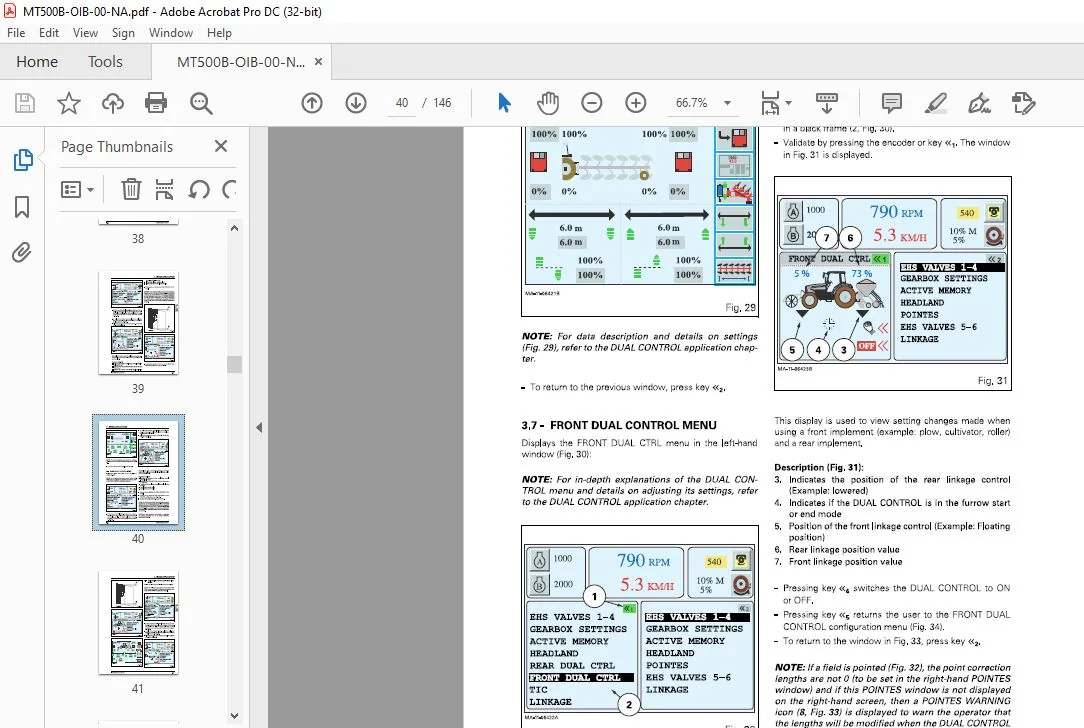Click the 'Fig. 29' caption
The width and height of the screenshot is (1084, 728).
740,308
